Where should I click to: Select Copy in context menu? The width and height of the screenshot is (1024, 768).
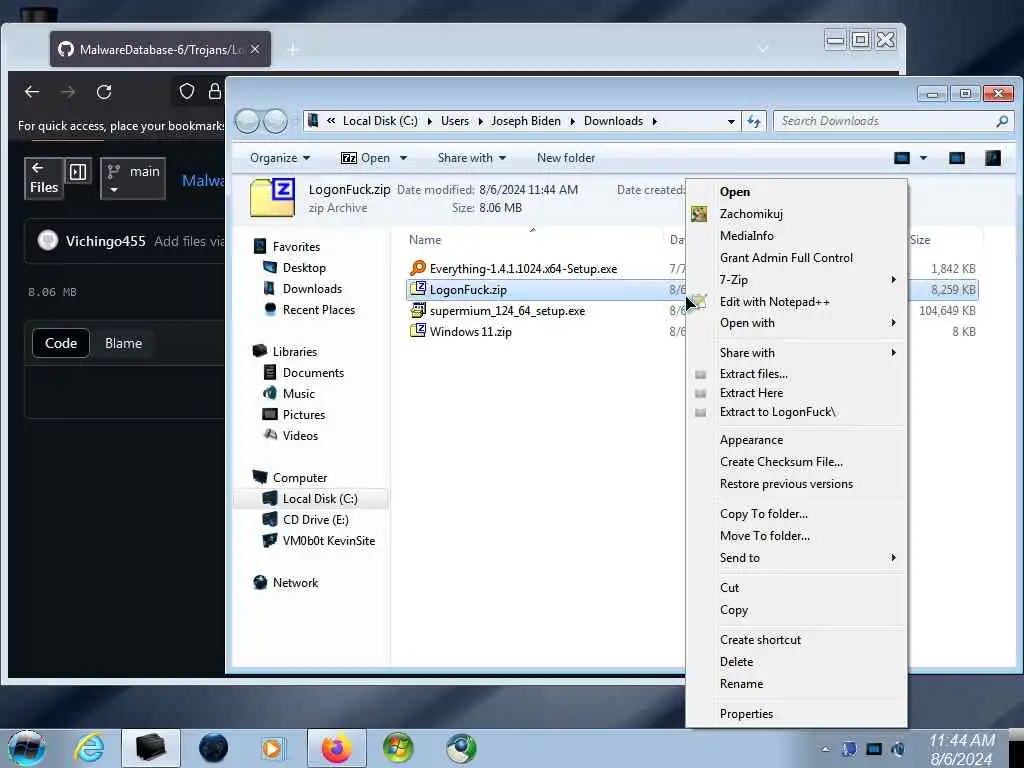click(733, 610)
